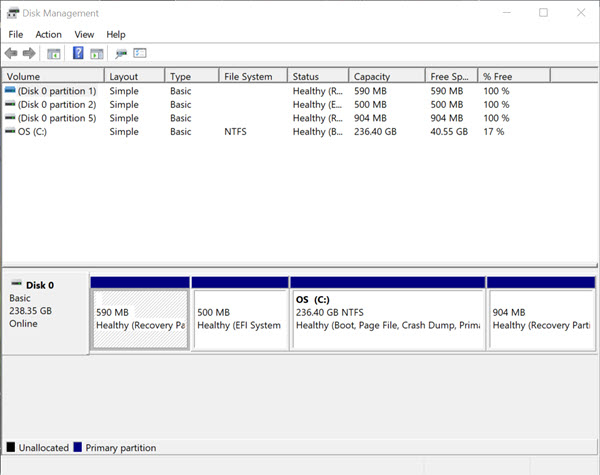Click the Forward arrow toolbar icon
Image resolution: width=600 pixels, height=475 pixels.
29,53
